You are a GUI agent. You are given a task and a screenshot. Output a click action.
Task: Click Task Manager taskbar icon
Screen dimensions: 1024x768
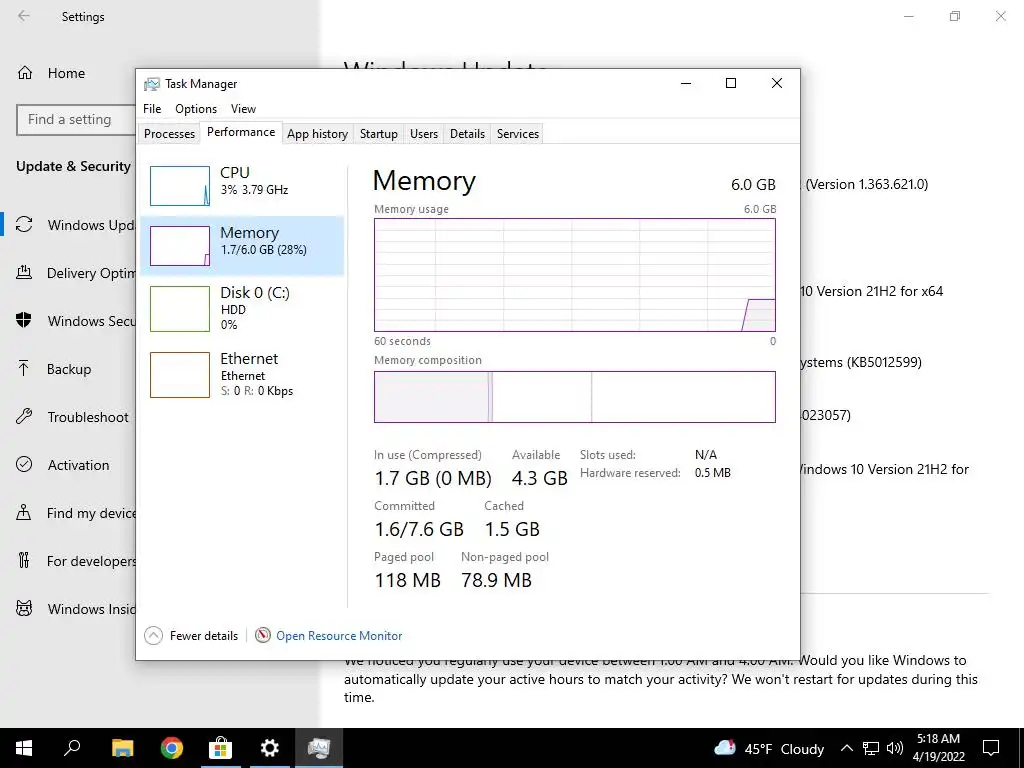pos(319,748)
